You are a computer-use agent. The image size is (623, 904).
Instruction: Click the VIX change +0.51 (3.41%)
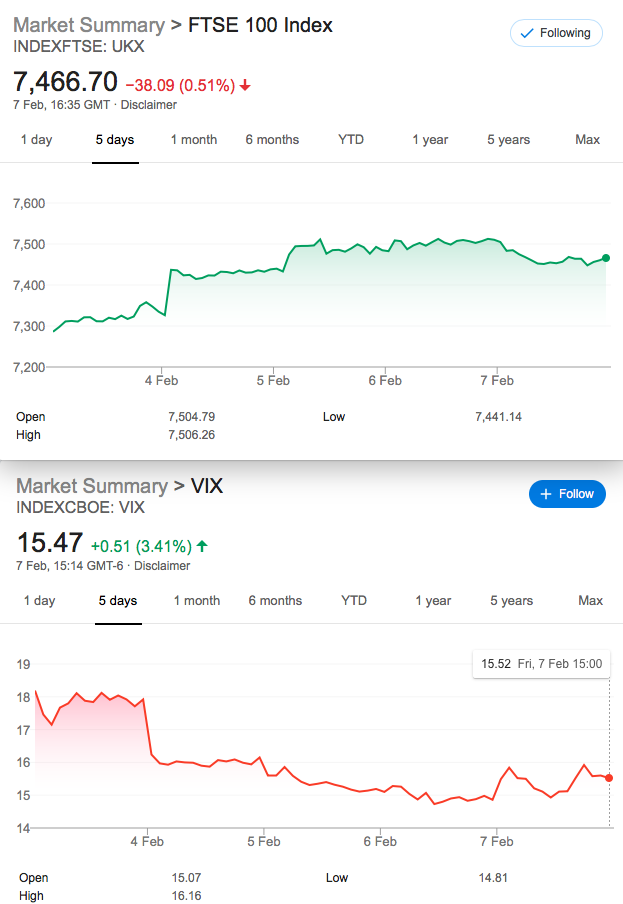pos(141,546)
